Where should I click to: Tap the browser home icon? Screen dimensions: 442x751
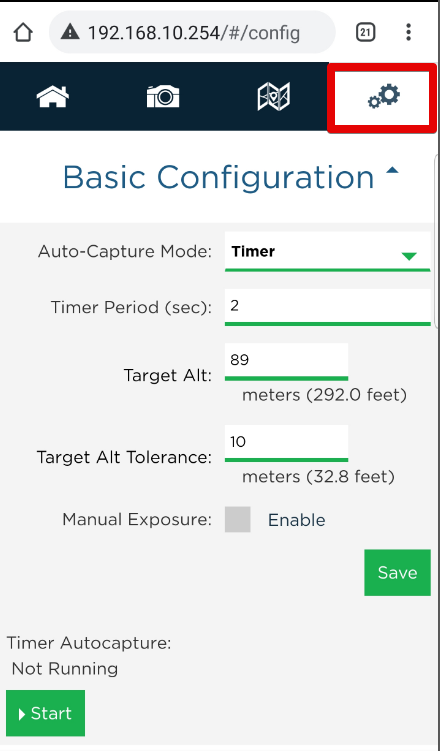pos(23,33)
